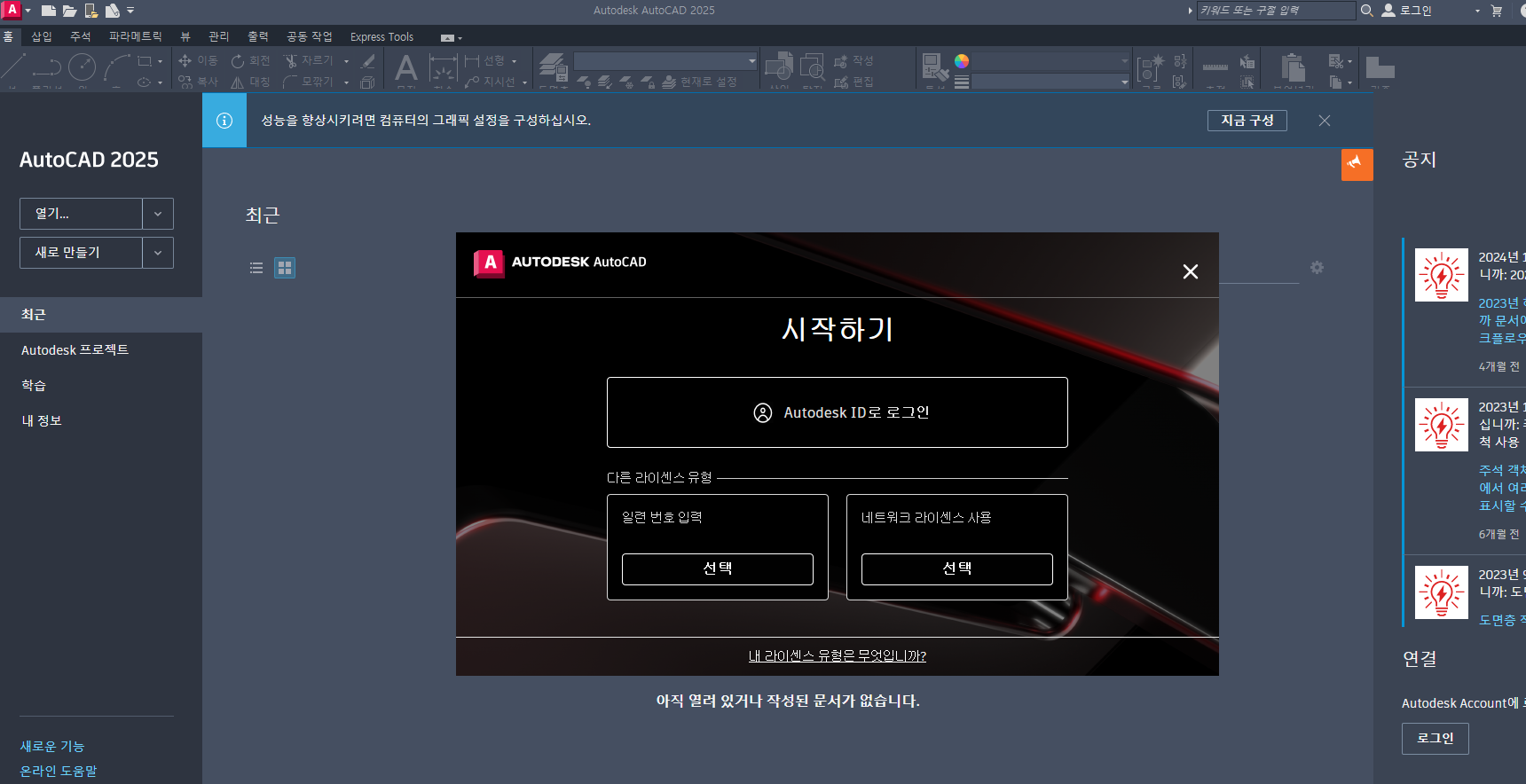
Task: Click the search magnifier icon
Action: [x=1367, y=11]
